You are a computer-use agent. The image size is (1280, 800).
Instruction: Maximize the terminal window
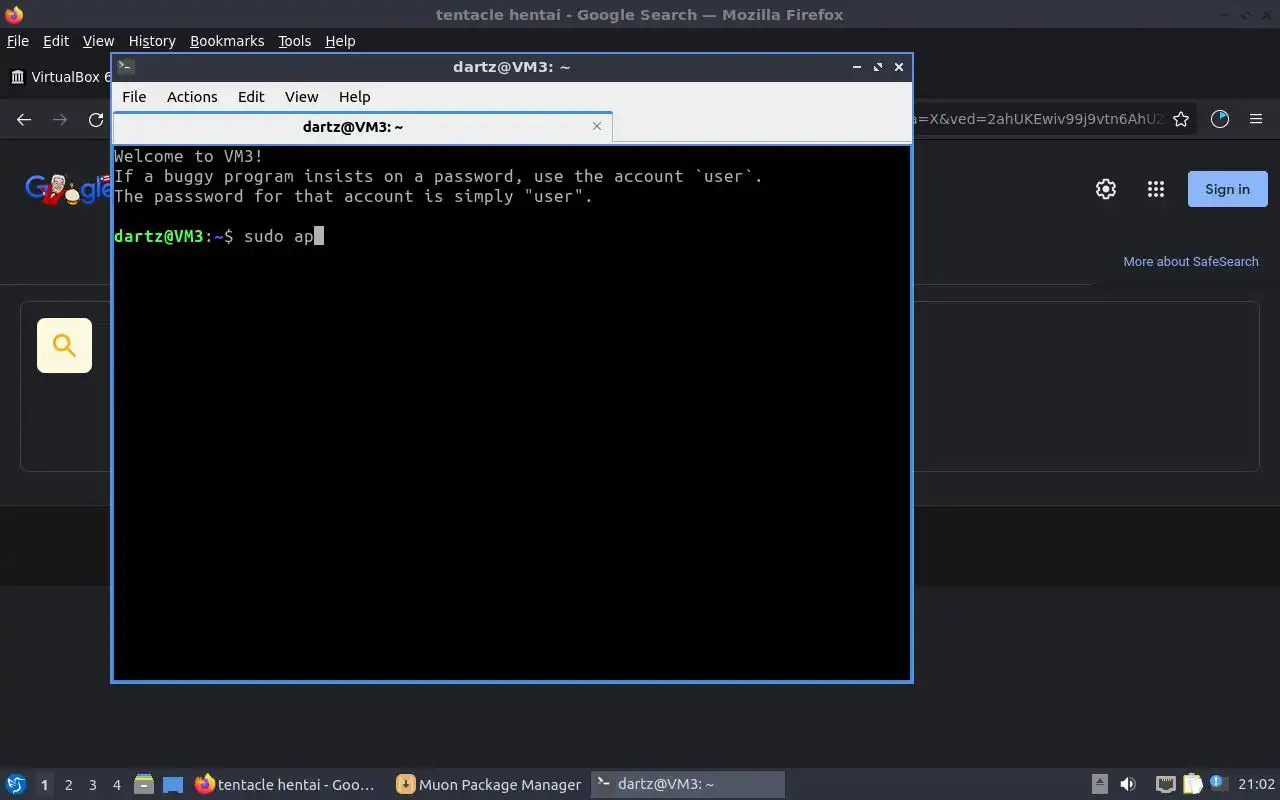[878, 67]
